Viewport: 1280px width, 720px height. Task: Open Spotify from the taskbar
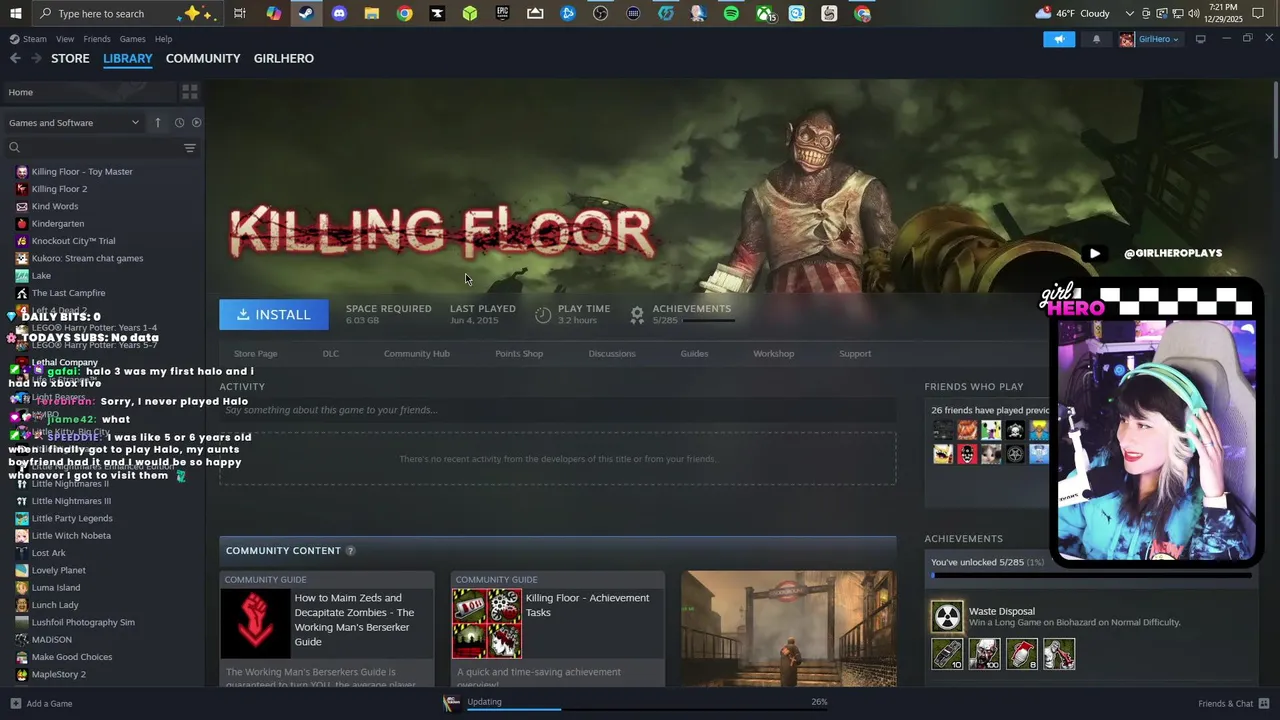[x=731, y=13]
